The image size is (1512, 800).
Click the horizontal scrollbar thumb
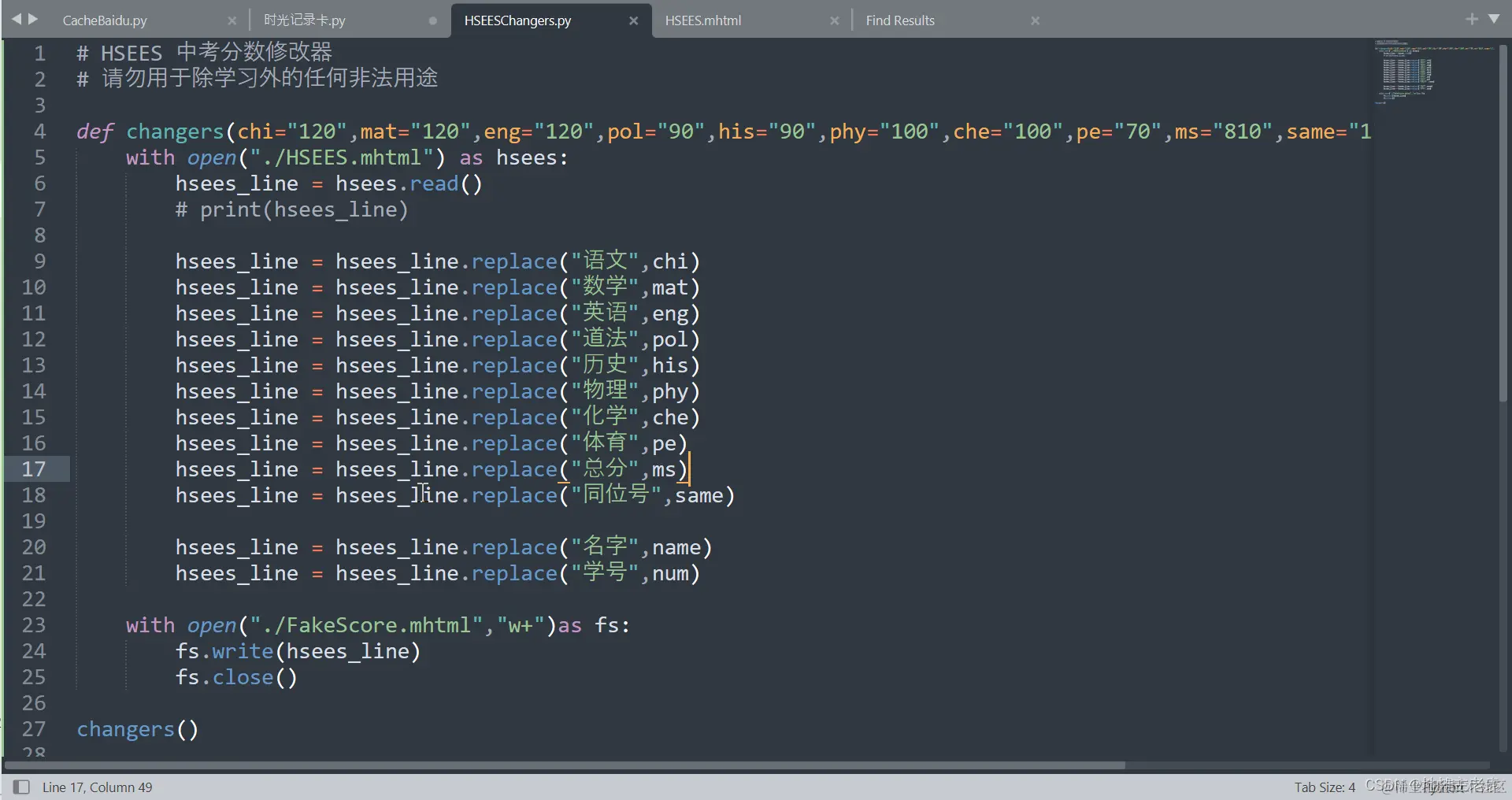[565, 765]
